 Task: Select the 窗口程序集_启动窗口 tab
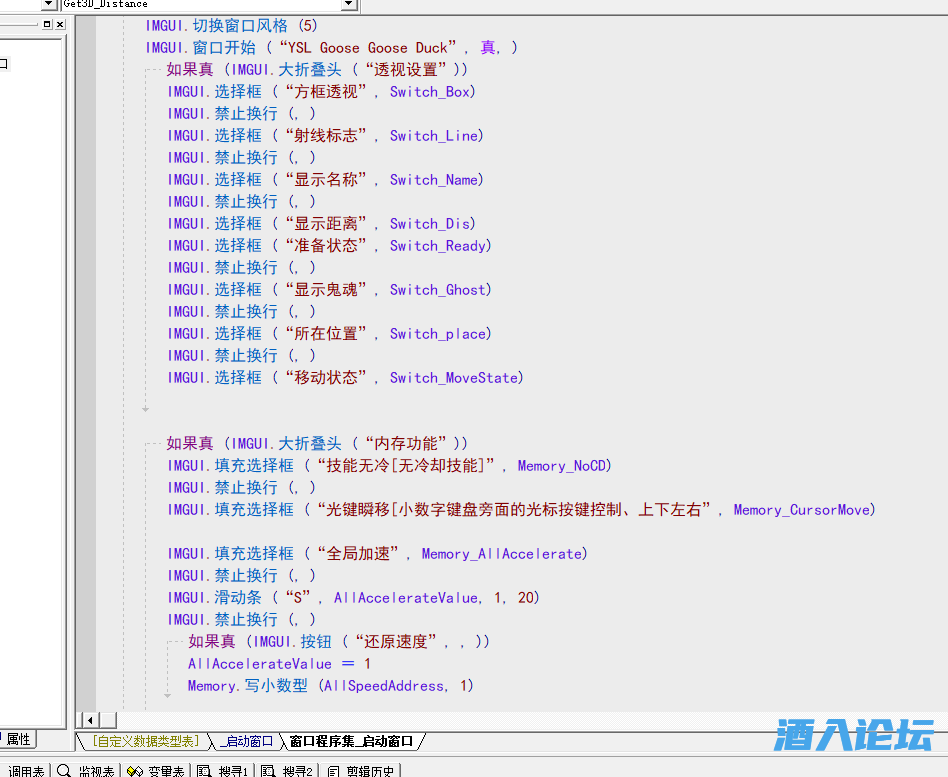pos(351,741)
